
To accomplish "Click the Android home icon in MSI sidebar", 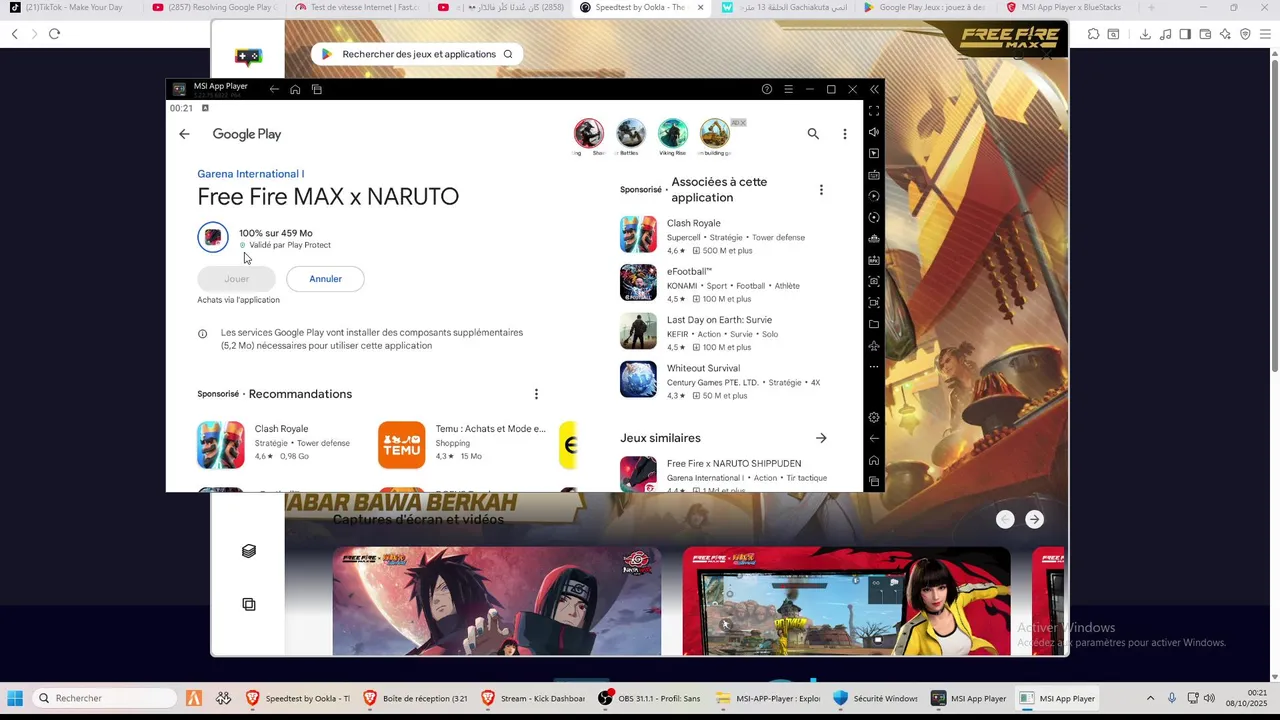I will (x=874, y=460).
